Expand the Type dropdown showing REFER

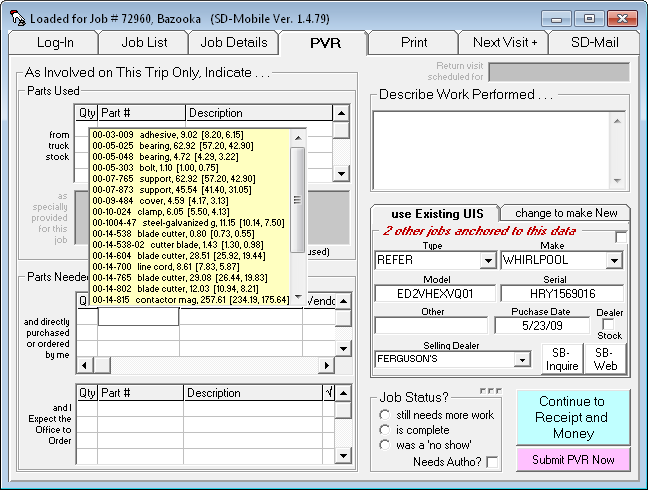pyautogui.click(x=487, y=261)
